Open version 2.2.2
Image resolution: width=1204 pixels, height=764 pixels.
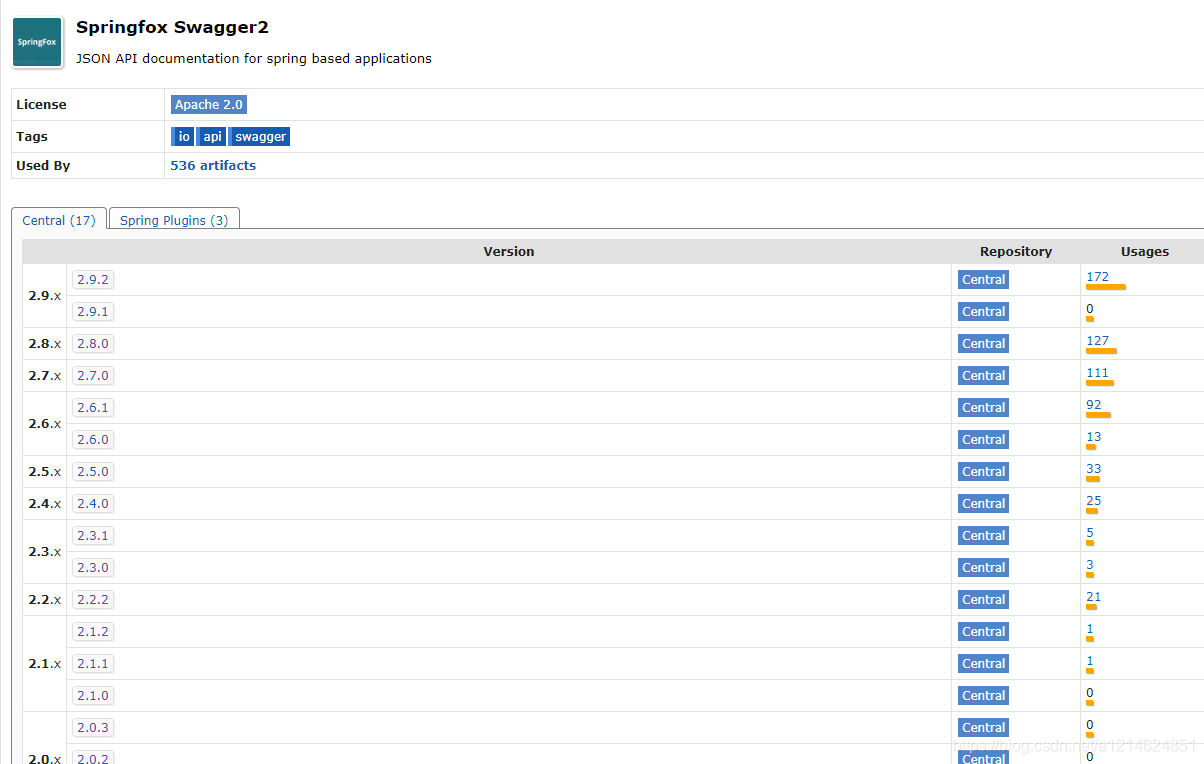(93, 600)
